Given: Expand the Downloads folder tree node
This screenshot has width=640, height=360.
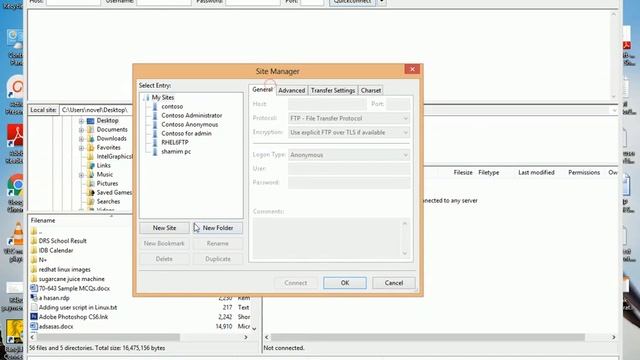Looking at the screenshot, I should click(x=81, y=139).
